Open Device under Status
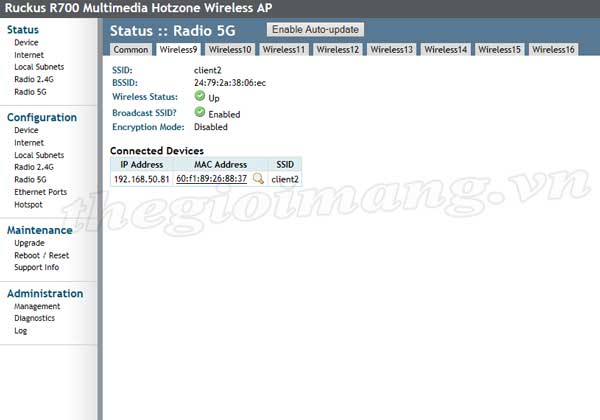This screenshot has width=600, height=420. [26, 42]
